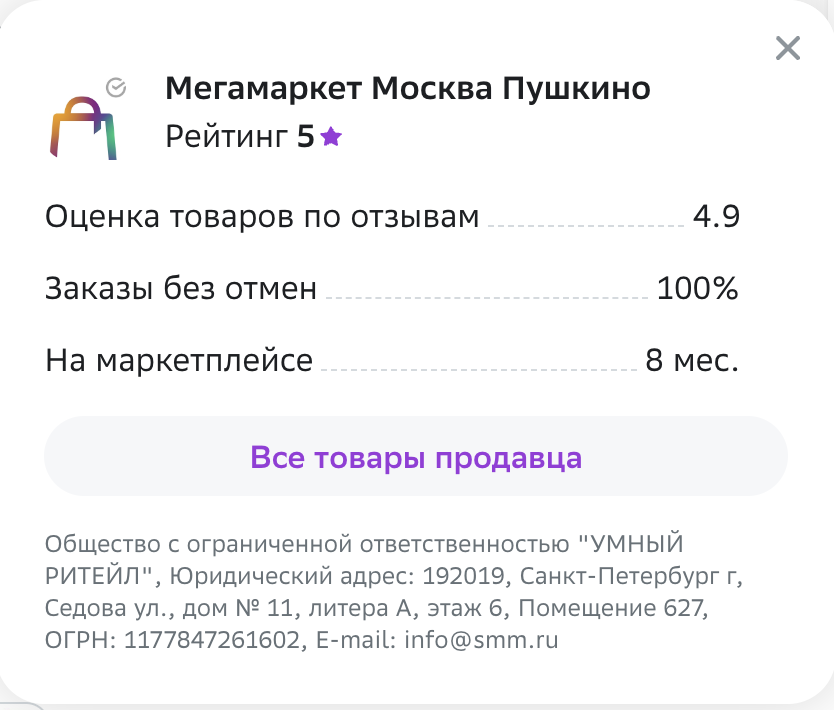Viewport: 834px width, 710px height.
Task: Click "На маркетплейсе" row label
Action: point(179,361)
